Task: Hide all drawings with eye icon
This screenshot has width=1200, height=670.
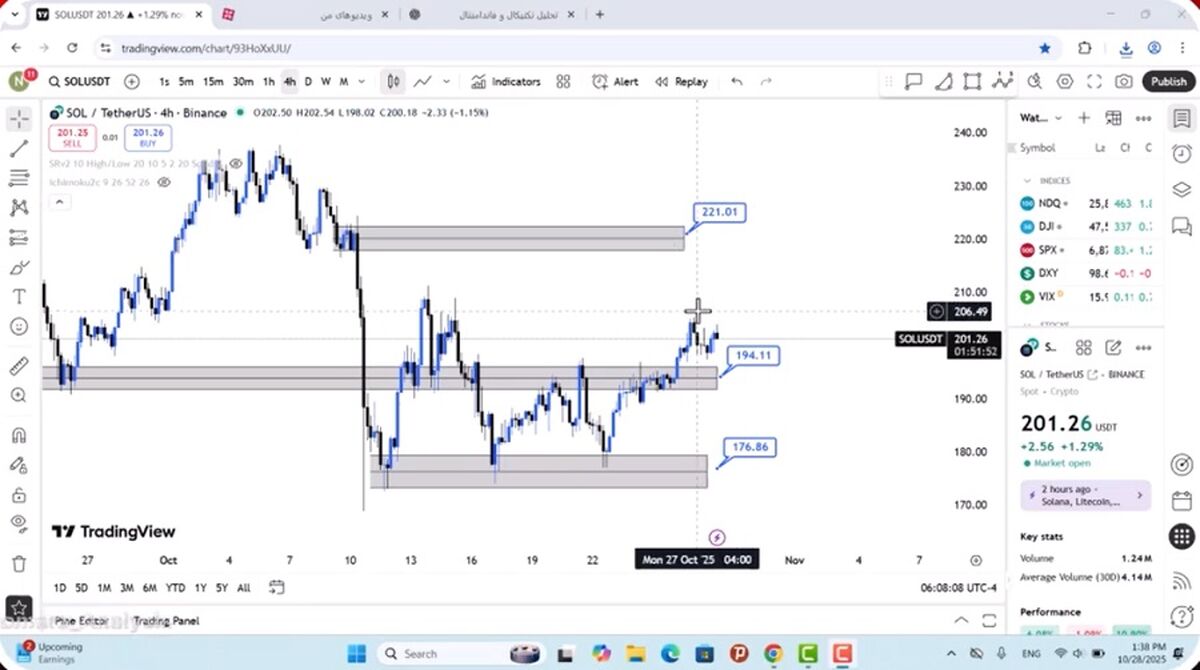Action: pyautogui.click(x=19, y=523)
